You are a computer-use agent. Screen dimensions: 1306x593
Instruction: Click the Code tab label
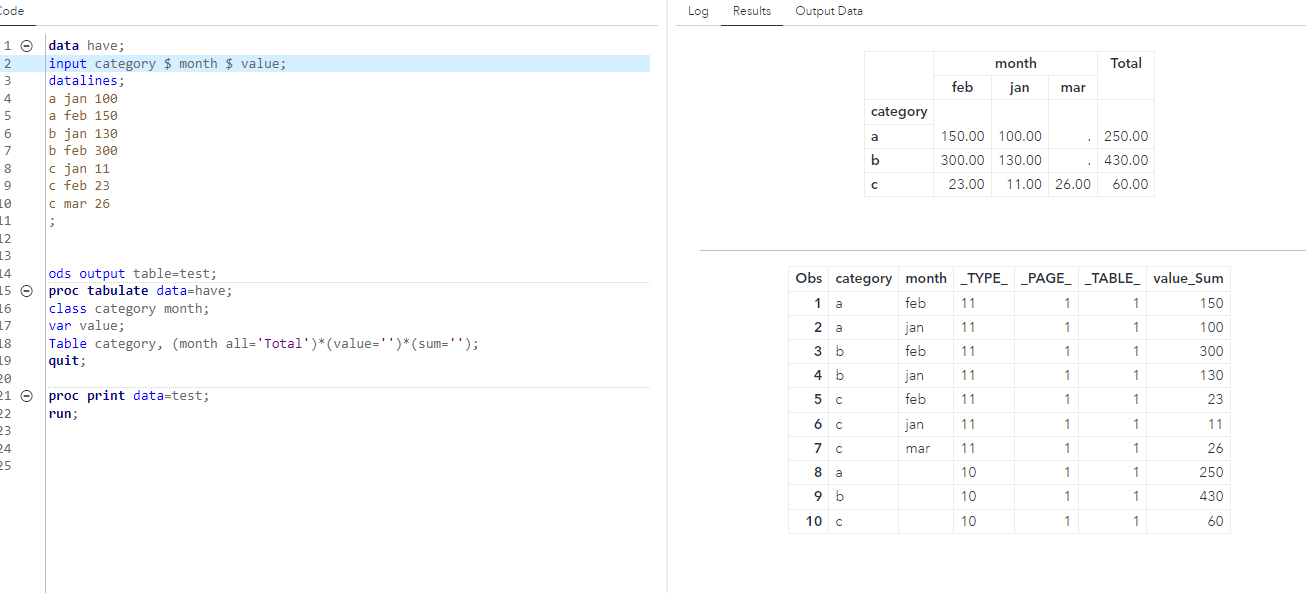pos(12,10)
